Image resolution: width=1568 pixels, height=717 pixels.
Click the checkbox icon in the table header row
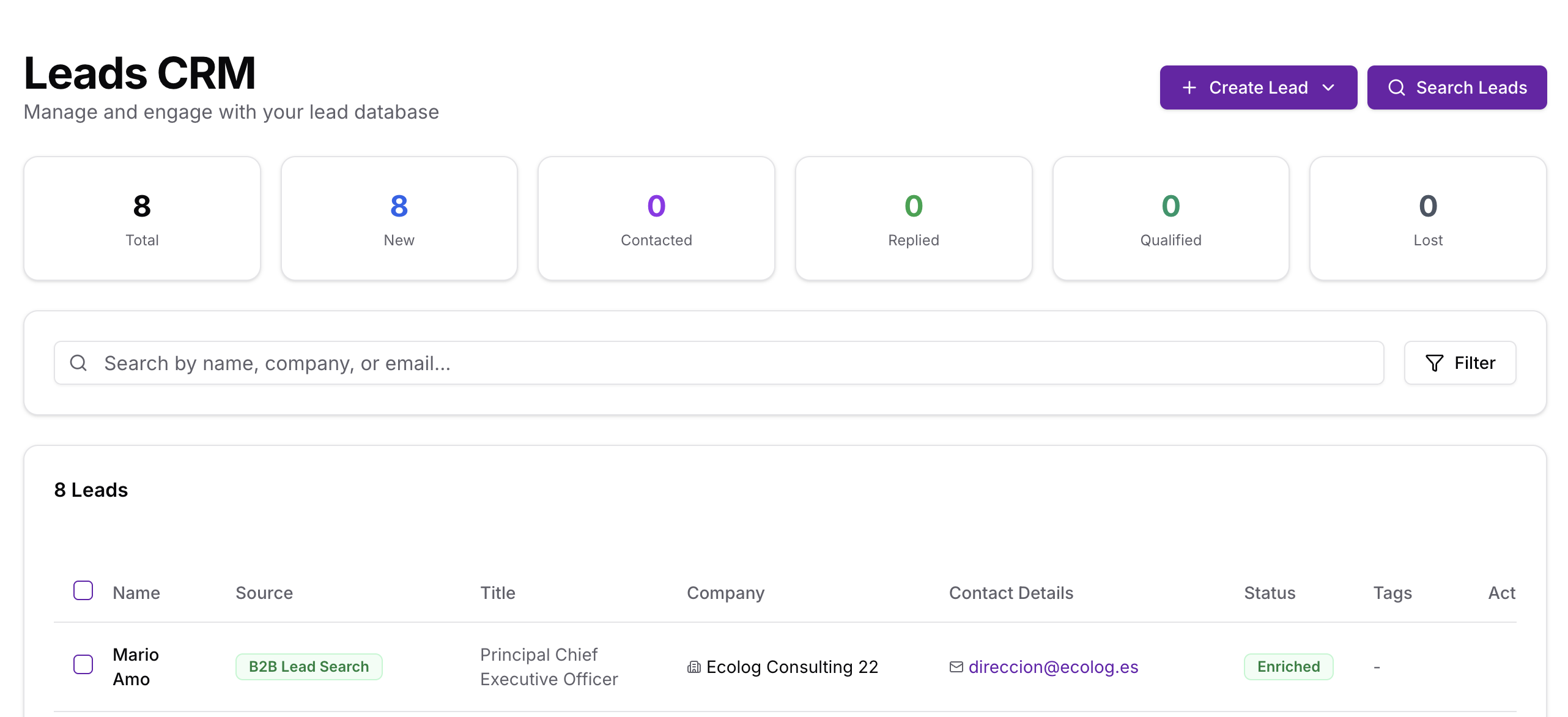point(83,590)
